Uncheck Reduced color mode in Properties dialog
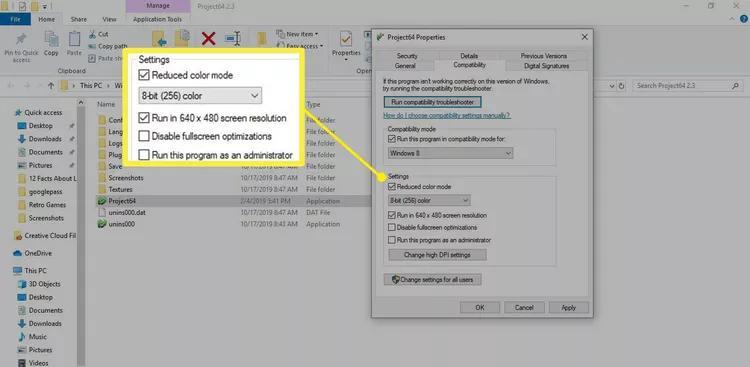The width and height of the screenshot is (750, 367). (392, 187)
